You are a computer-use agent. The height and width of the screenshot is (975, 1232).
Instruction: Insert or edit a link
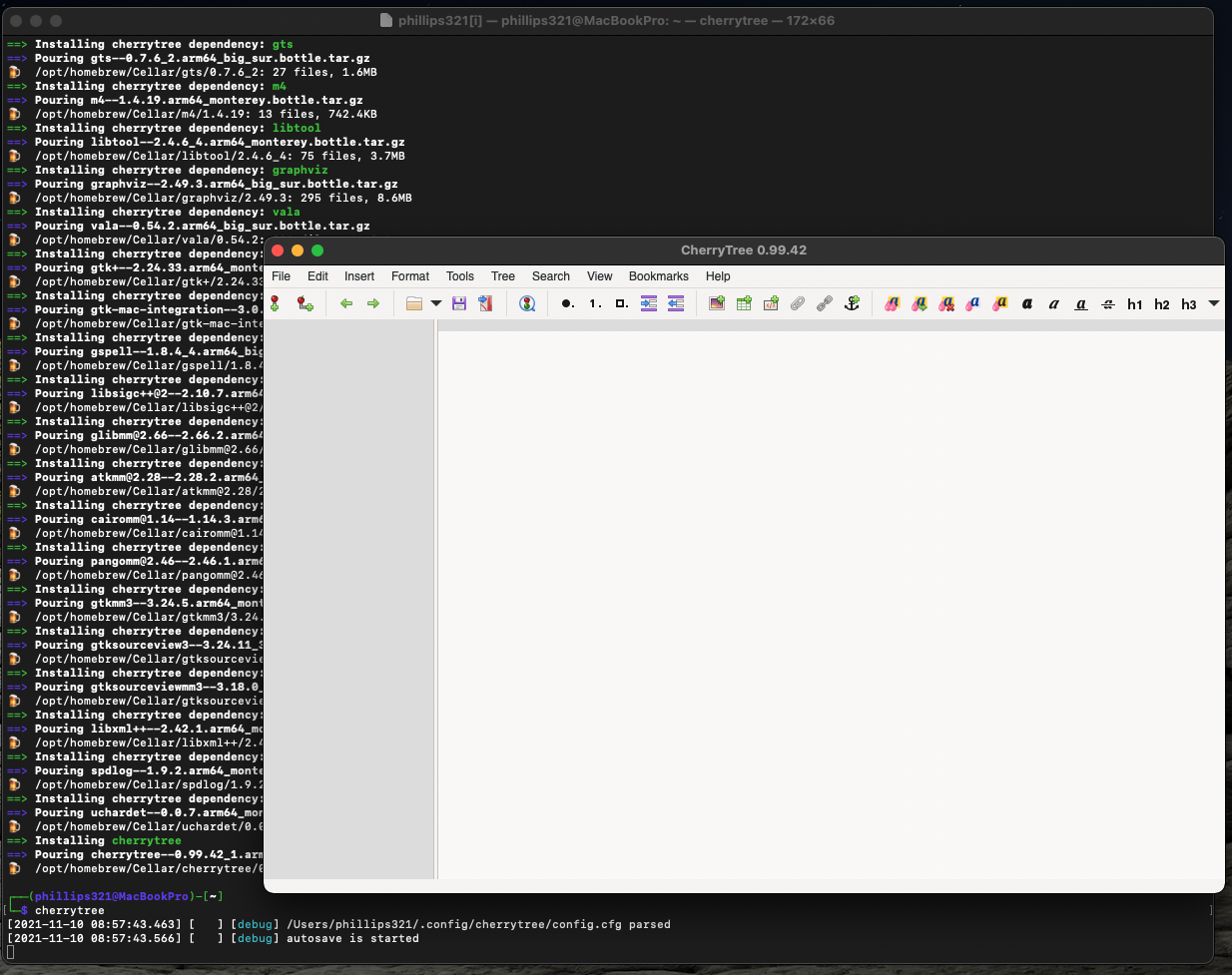pos(825,303)
